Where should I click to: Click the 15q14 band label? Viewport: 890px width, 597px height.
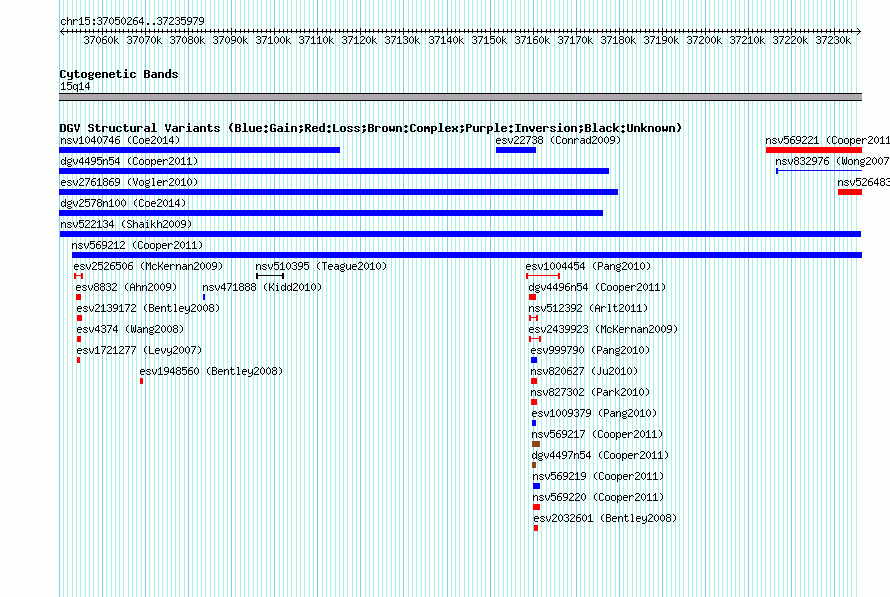[x=75, y=86]
